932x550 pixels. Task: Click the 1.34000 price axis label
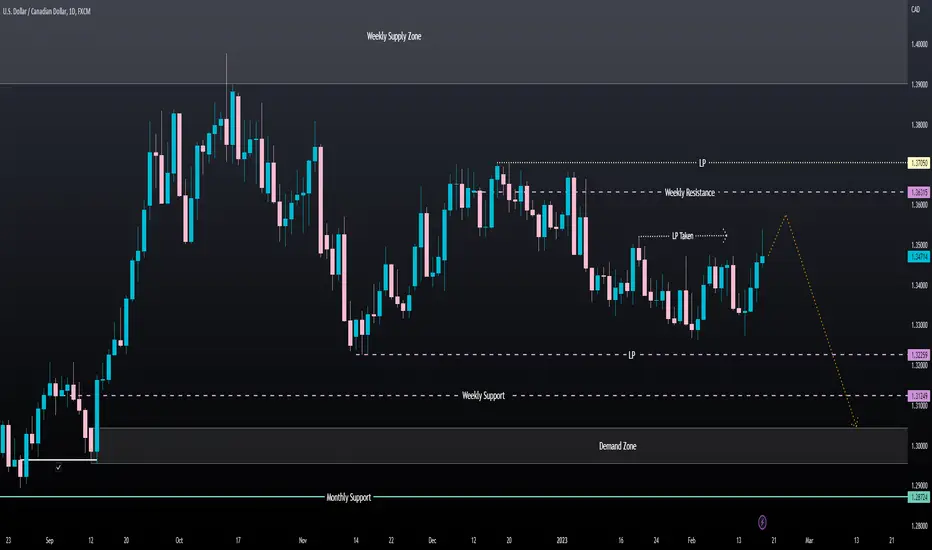tap(920, 285)
